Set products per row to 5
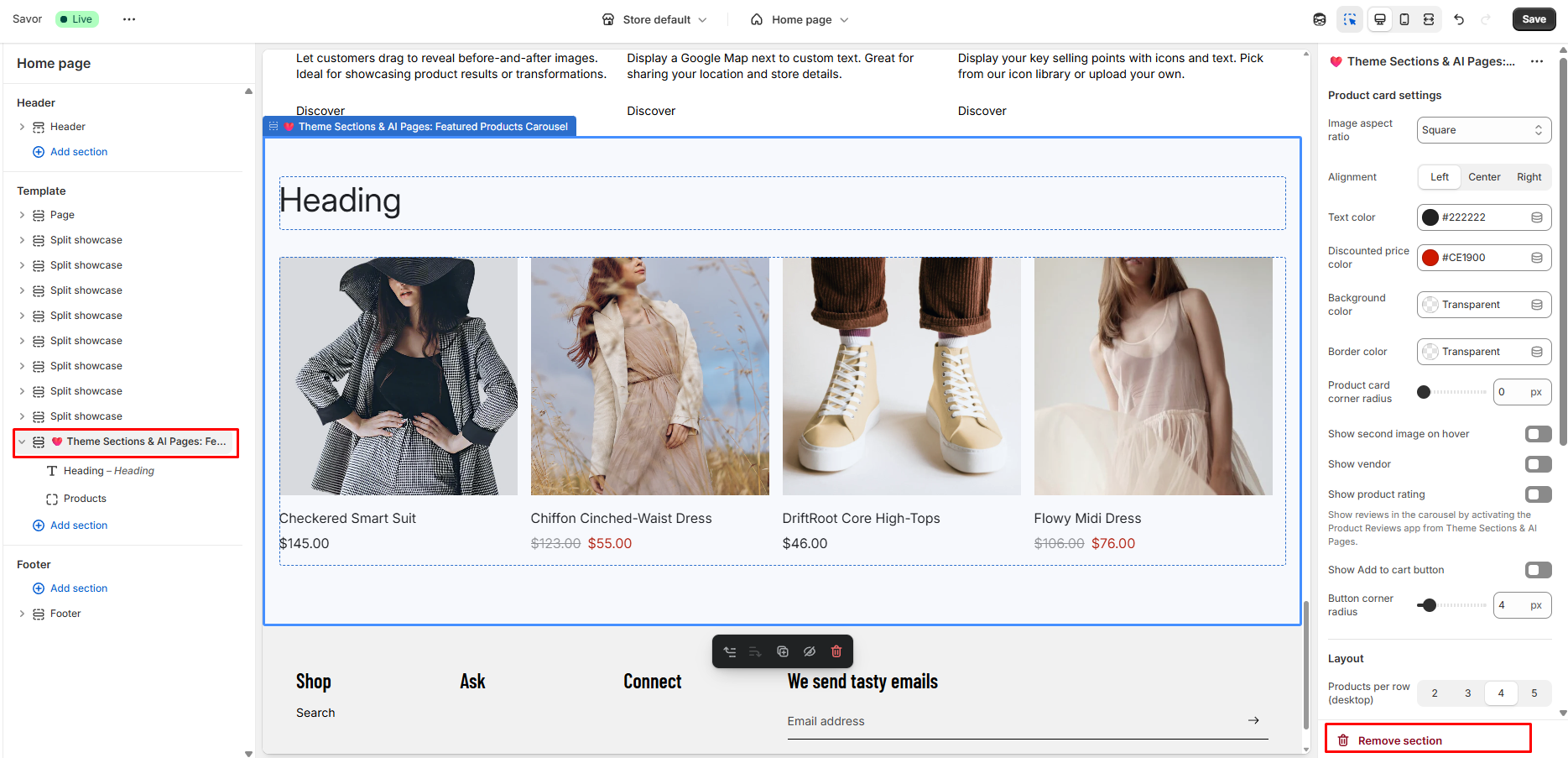The height and width of the screenshot is (758, 1568). point(1534,693)
